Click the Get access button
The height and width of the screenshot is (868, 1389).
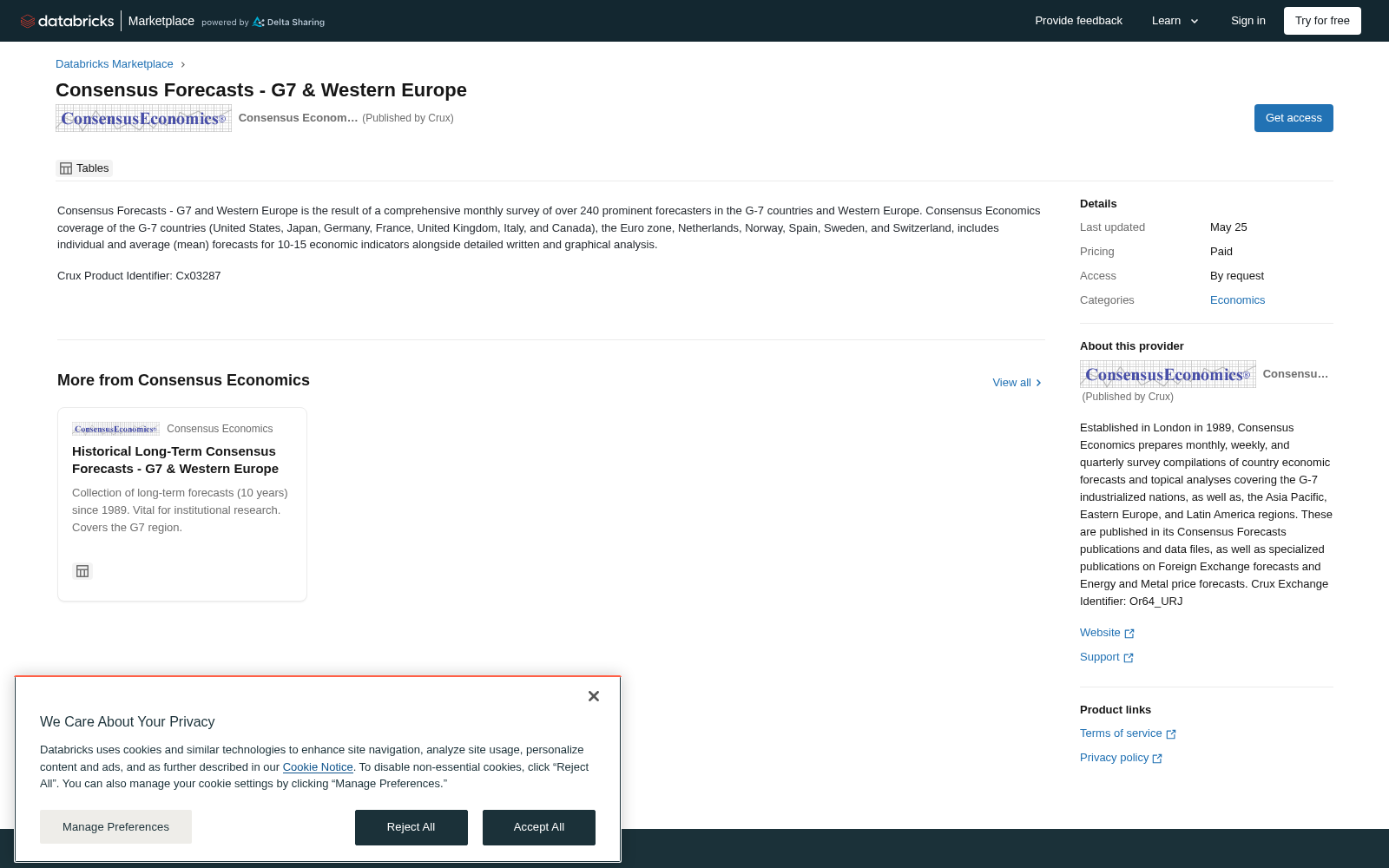(x=1294, y=118)
